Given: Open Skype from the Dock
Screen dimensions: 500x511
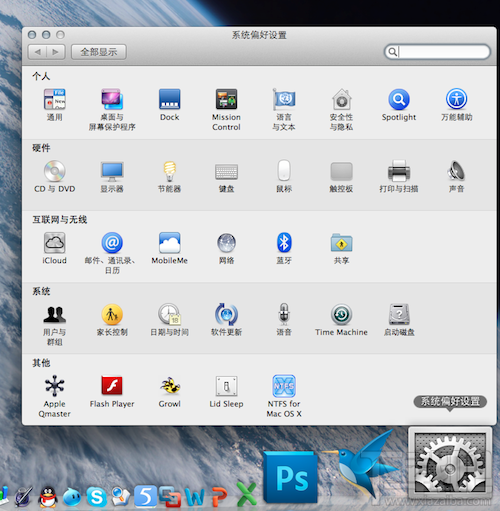Looking at the screenshot, I should click(x=97, y=497).
